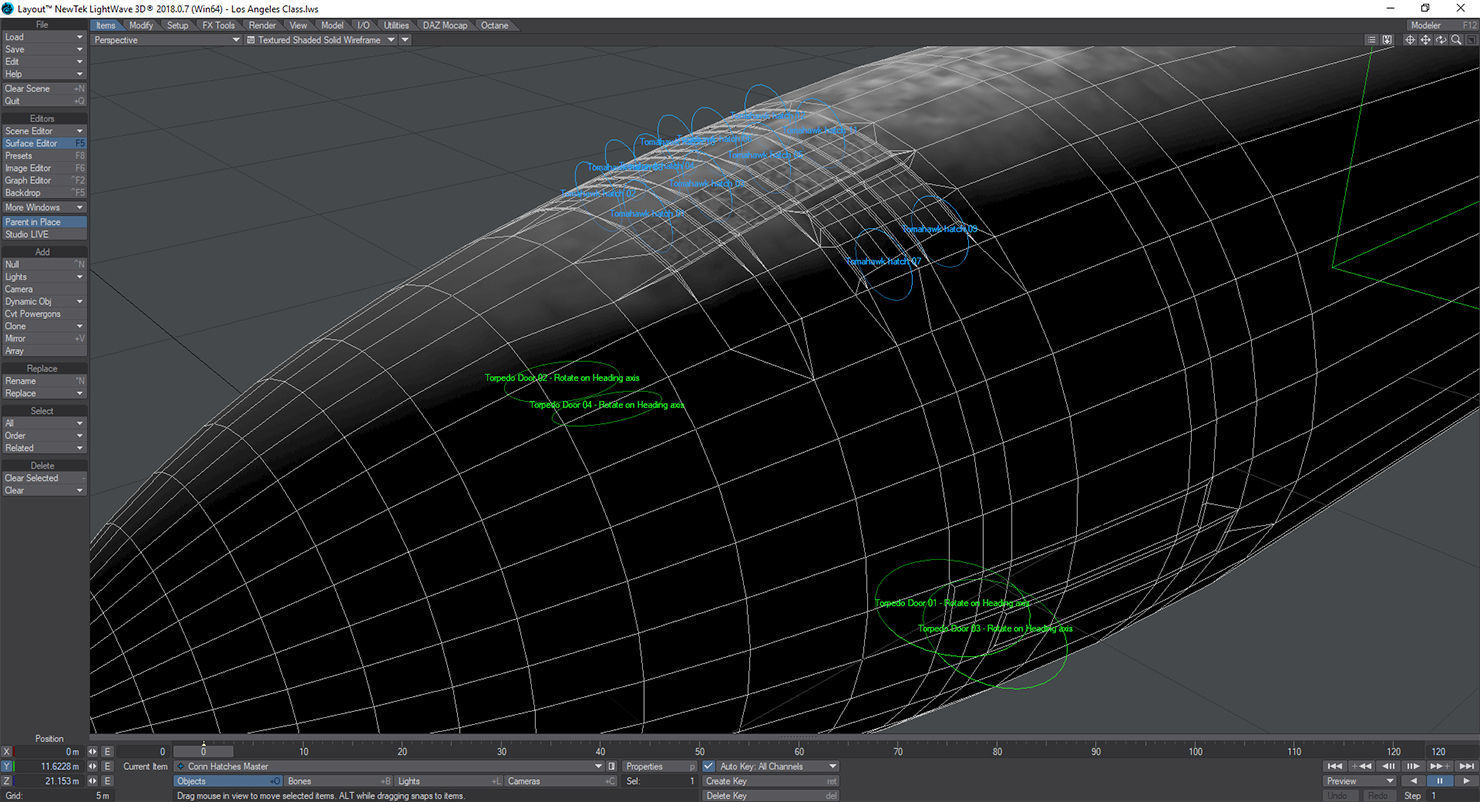The height and width of the screenshot is (802, 1480).
Task: Click the item list icon beside Current Item
Action: pos(611,767)
